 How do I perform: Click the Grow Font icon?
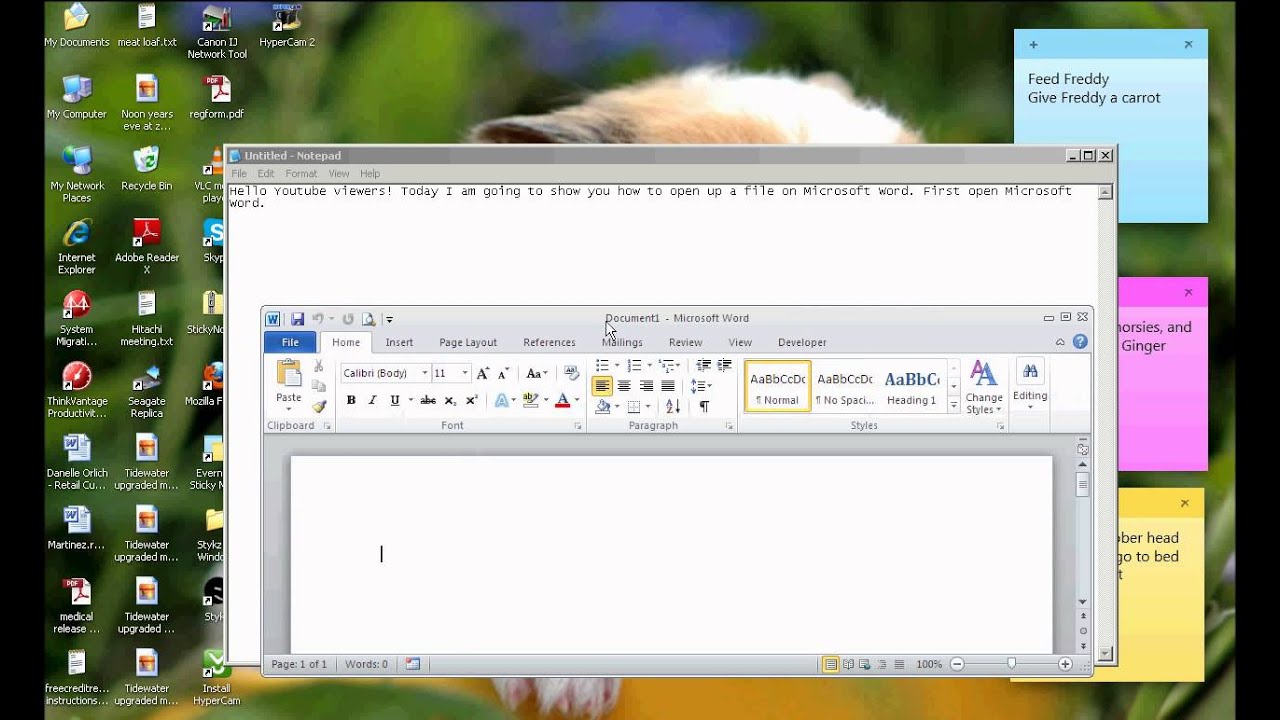tap(483, 373)
